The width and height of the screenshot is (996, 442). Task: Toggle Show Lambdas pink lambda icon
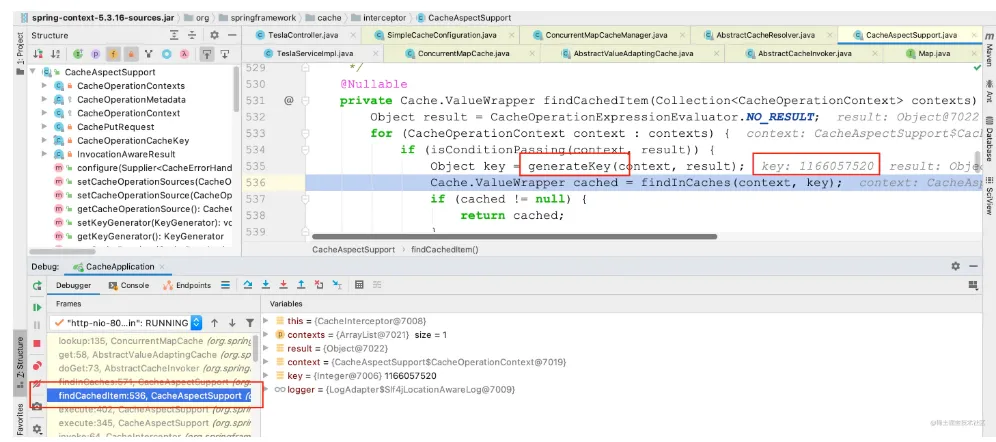coord(184,55)
